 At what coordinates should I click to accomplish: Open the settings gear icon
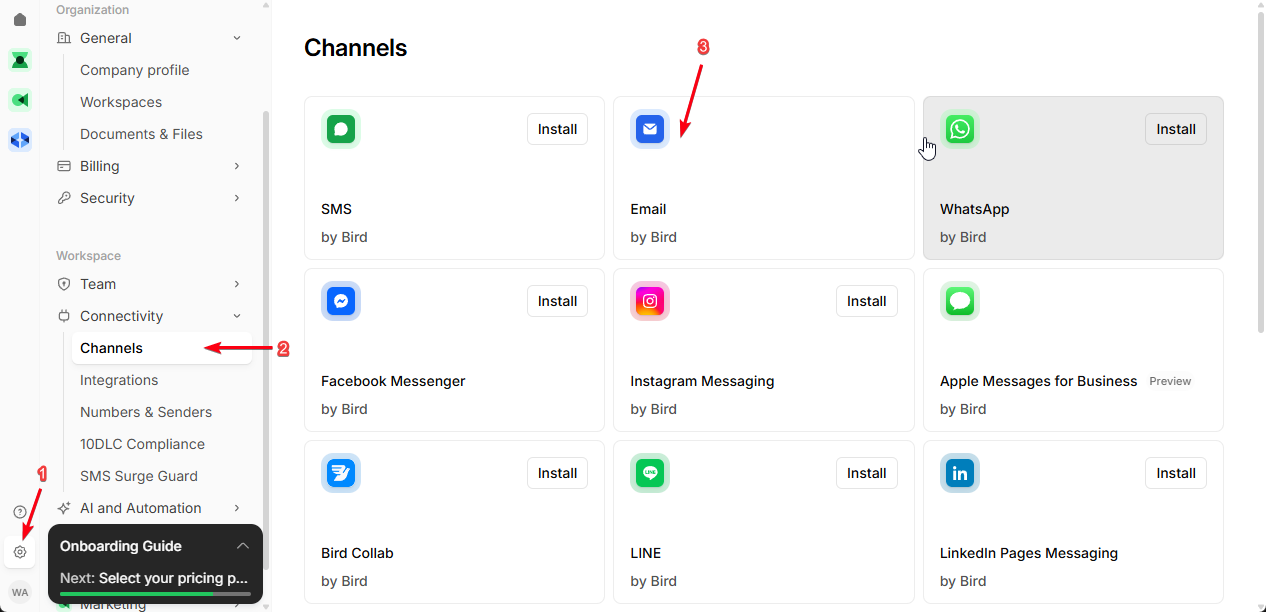pos(20,552)
